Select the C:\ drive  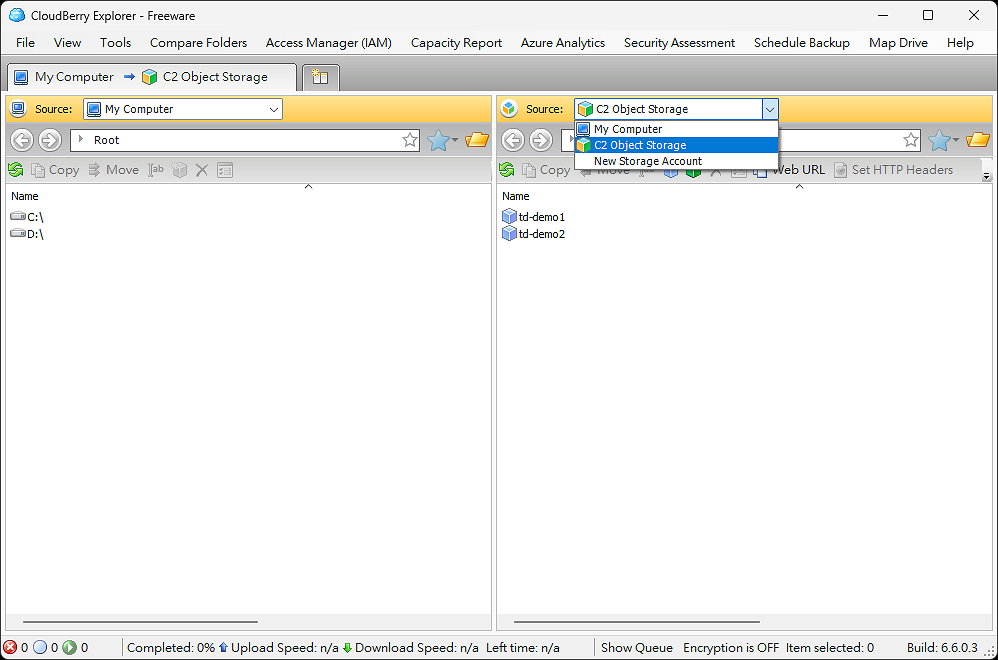coord(27,217)
